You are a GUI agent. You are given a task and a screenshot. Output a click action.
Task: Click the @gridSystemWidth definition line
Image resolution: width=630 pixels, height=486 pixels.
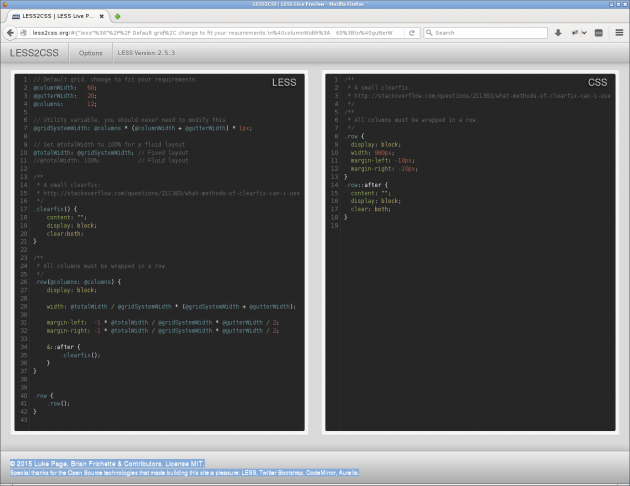click(x=142, y=128)
